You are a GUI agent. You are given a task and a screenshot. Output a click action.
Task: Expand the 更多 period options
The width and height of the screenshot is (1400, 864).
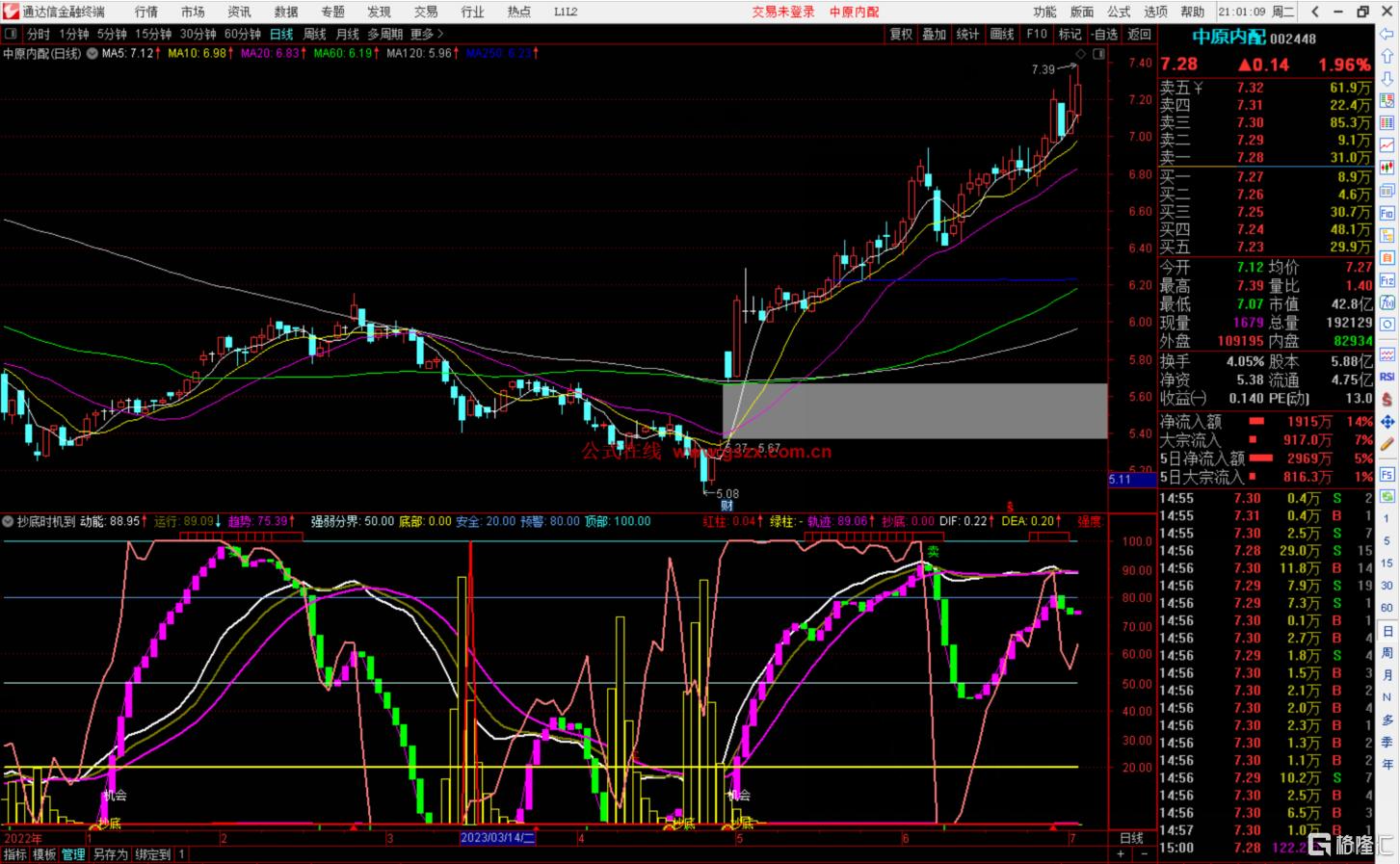click(x=427, y=34)
